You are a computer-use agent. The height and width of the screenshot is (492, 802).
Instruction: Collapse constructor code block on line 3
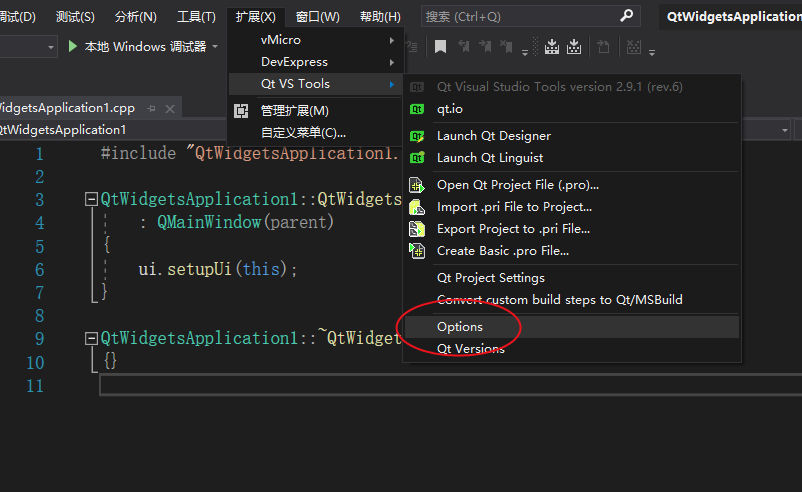91,199
